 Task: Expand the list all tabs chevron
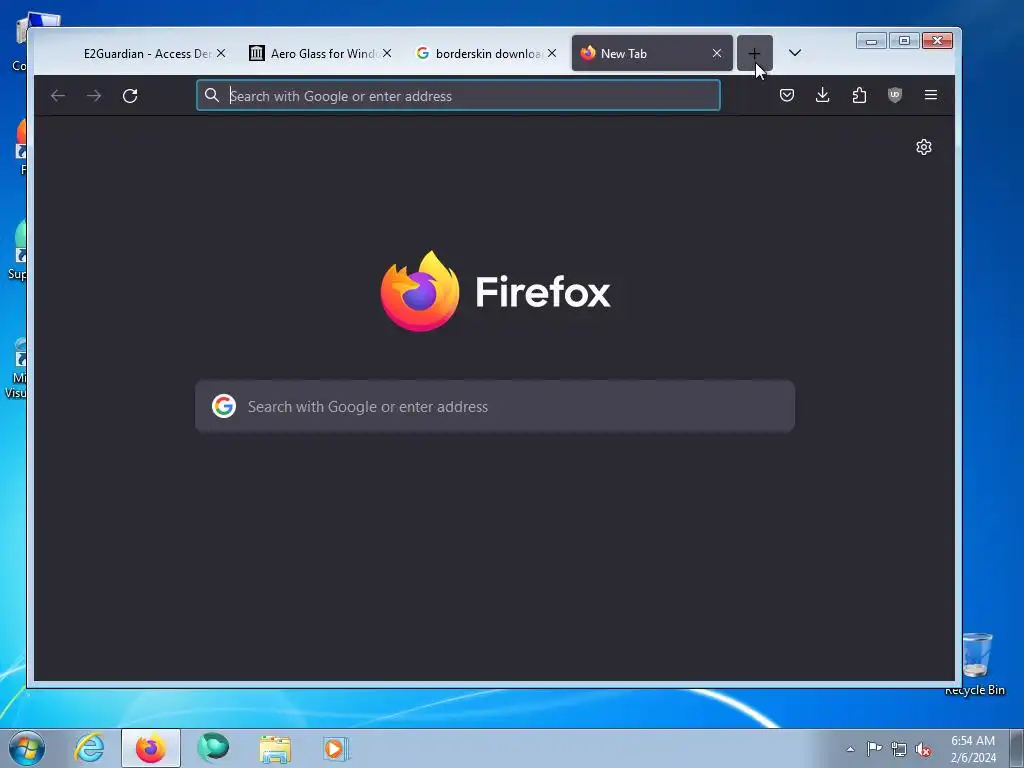795,53
